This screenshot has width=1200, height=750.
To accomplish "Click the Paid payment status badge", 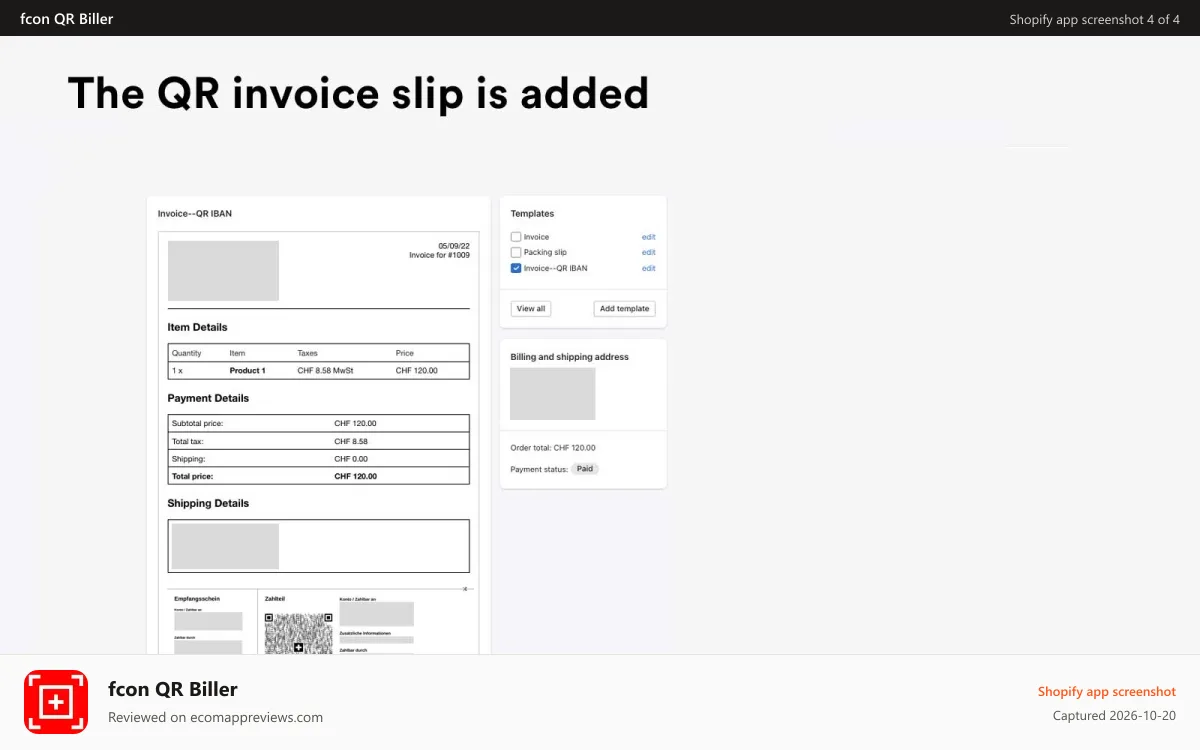I will 585,468.
